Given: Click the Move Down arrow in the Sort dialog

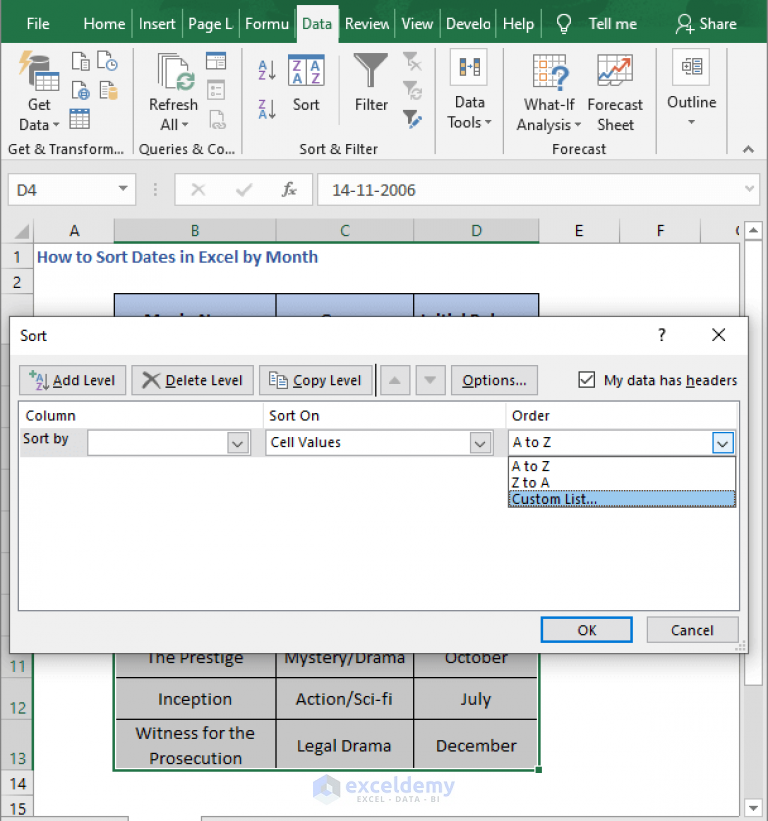Looking at the screenshot, I should click(430, 380).
